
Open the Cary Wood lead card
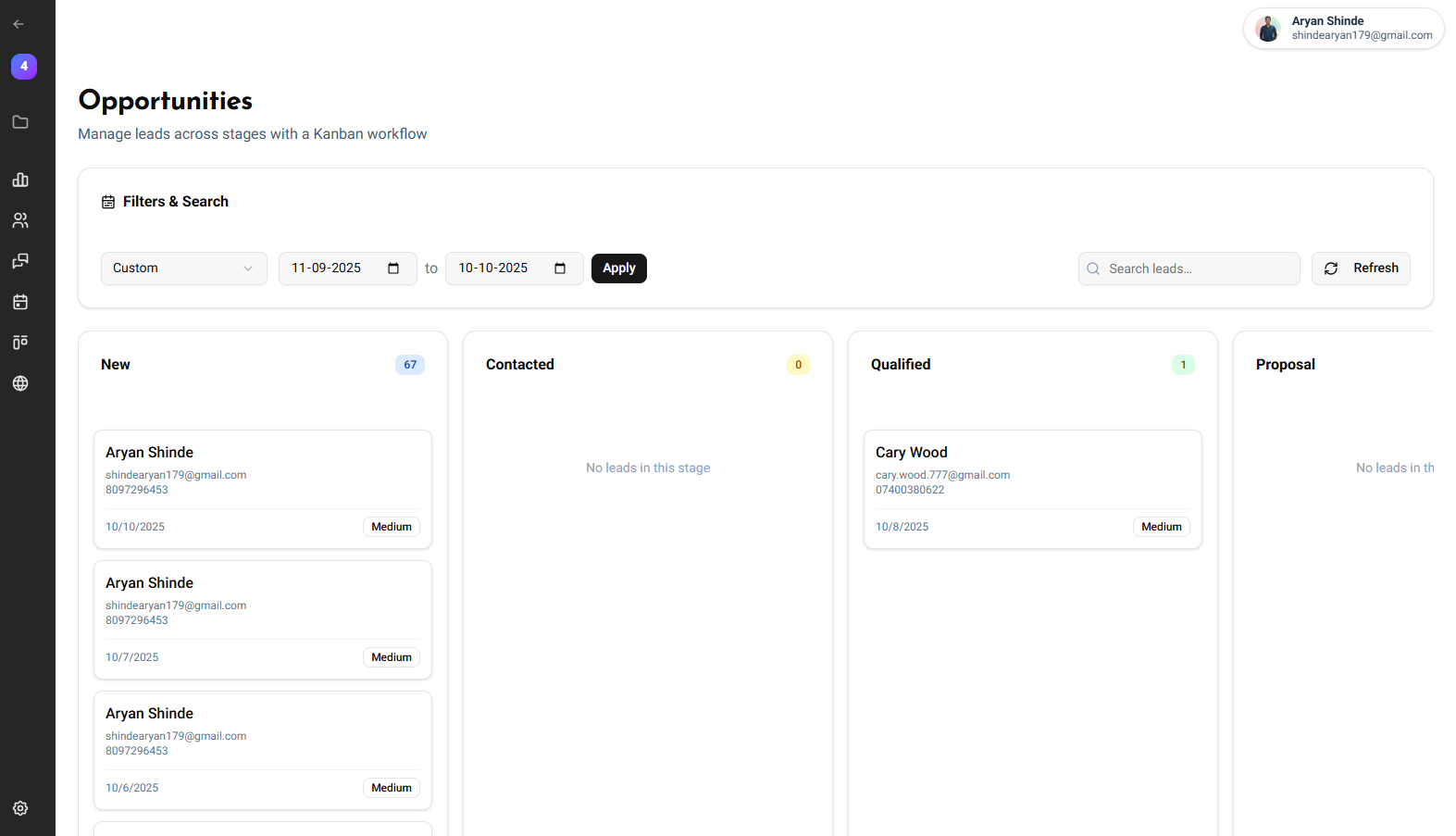[x=1032, y=472]
